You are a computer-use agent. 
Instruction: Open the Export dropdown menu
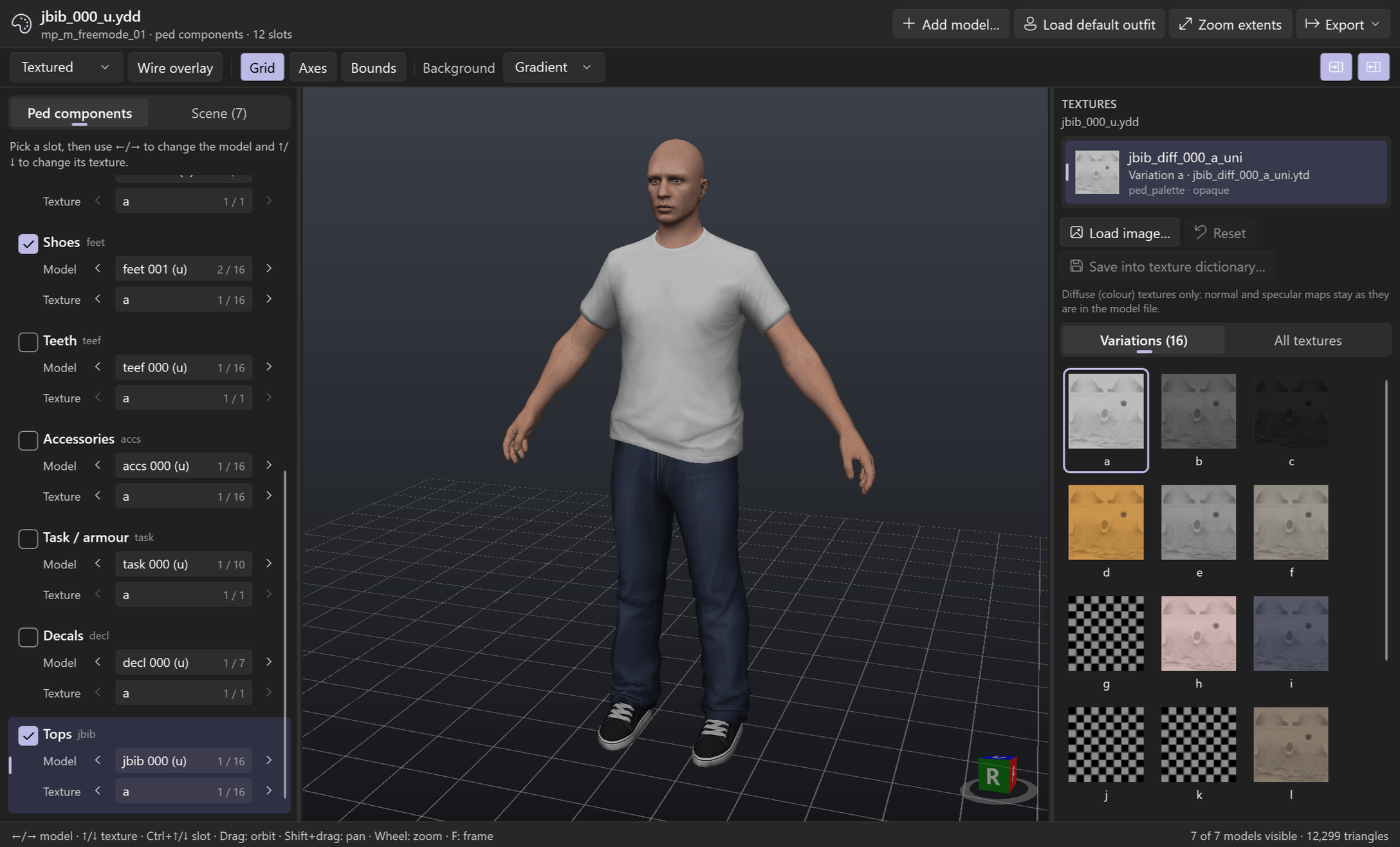click(x=1343, y=24)
